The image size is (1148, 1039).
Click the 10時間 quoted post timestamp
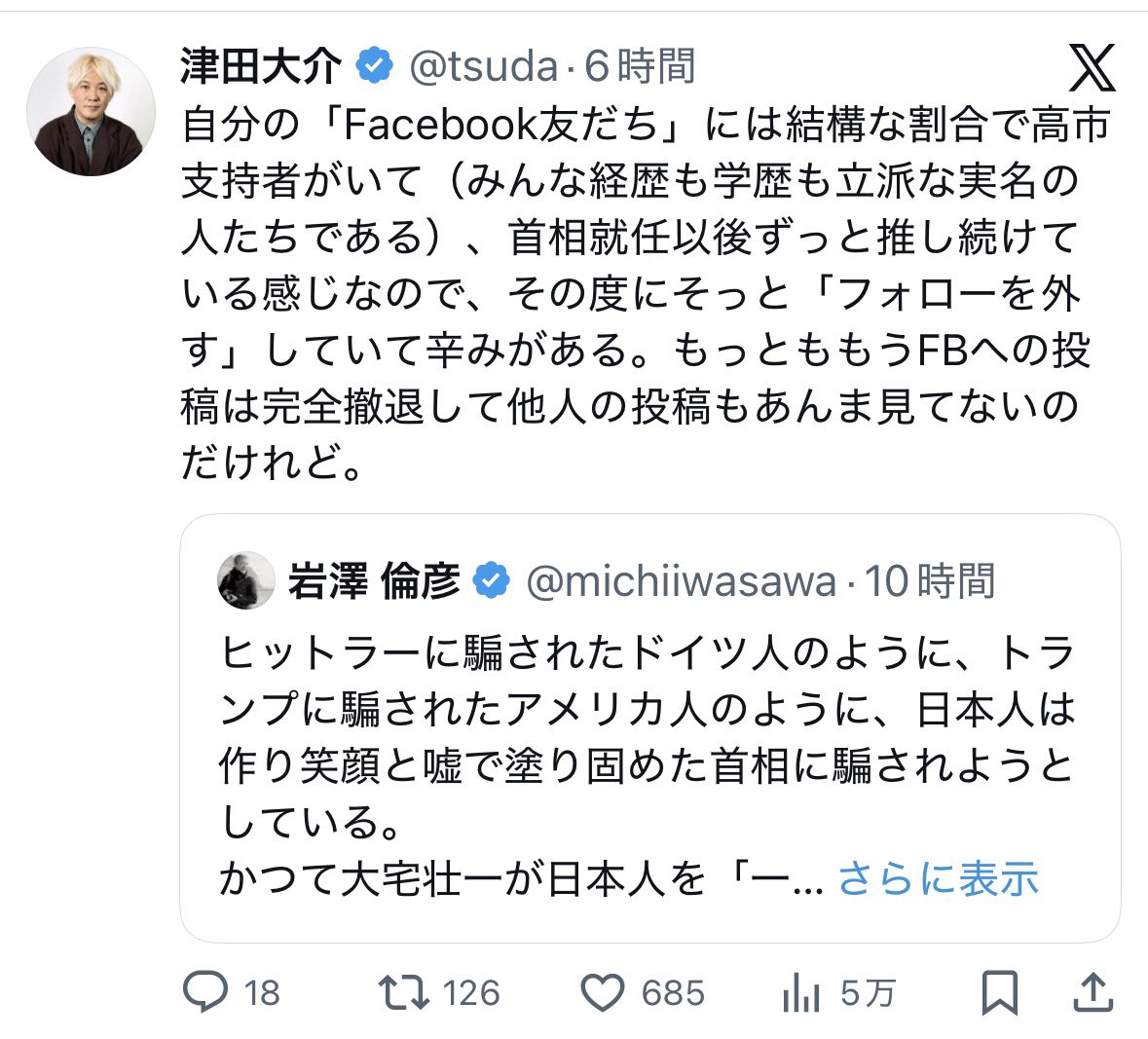930,581
